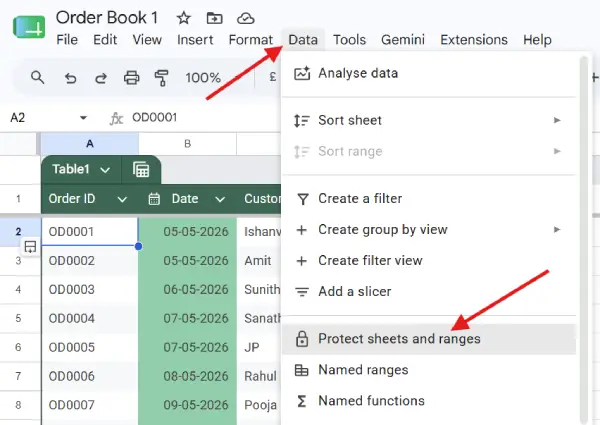Image resolution: width=600 pixels, height=425 pixels.
Task: Select Create a filter option
Action: (429, 199)
